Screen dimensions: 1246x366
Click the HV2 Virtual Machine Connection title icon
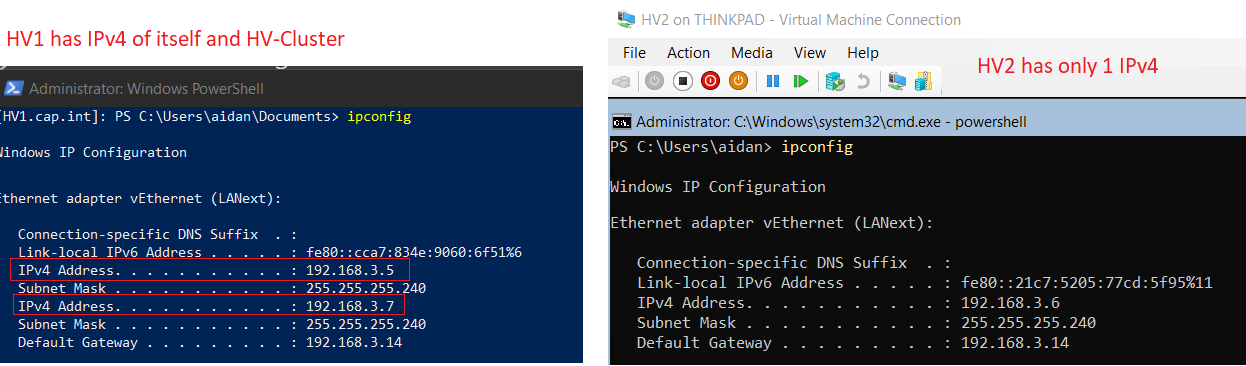[x=625, y=19]
